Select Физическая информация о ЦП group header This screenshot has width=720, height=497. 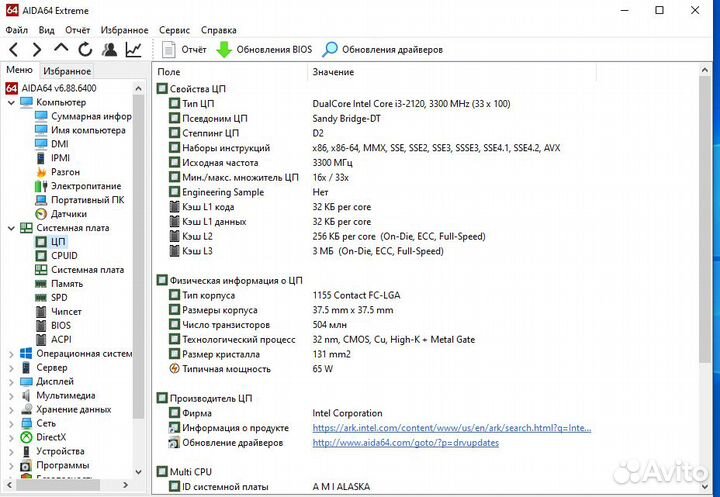[230, 281]
